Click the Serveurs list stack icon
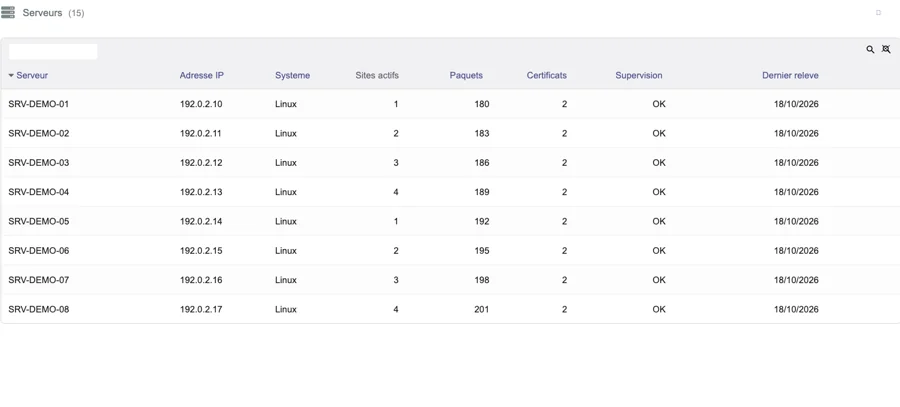900x407 pixels. pyautogui.click(x=8, y=12)
